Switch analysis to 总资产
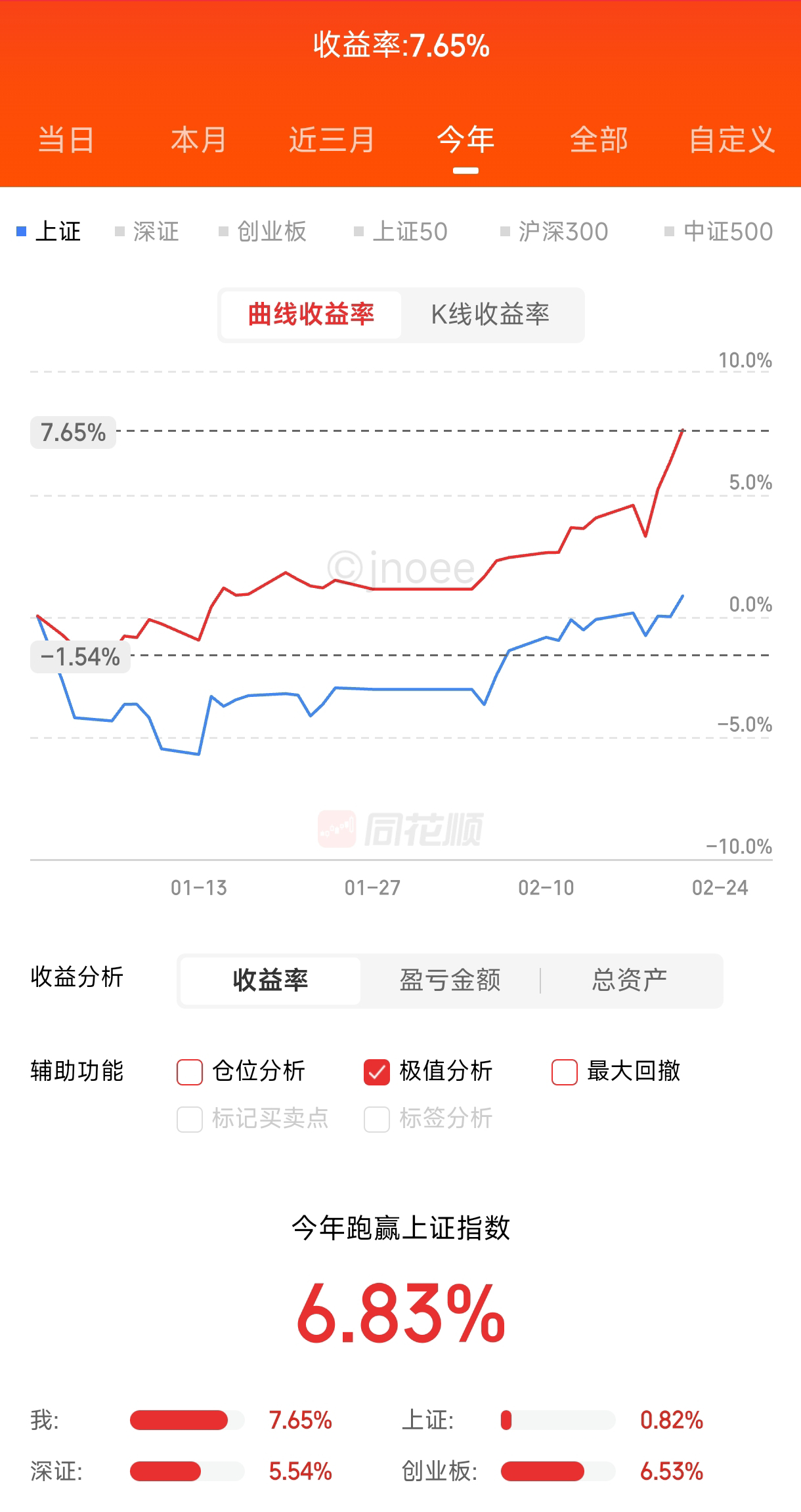Viewport: 801px width, 1512px height. pos(630,980)
